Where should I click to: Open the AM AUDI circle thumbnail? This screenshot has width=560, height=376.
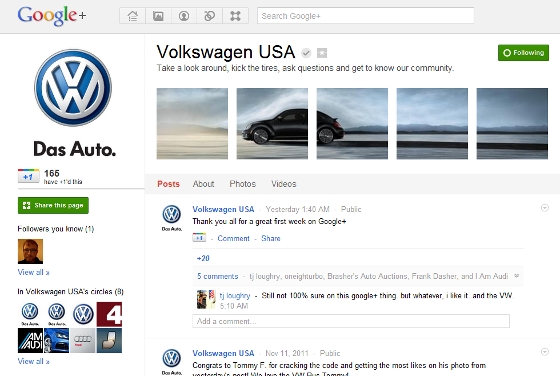pyautogui.click(x=30, y=341)
